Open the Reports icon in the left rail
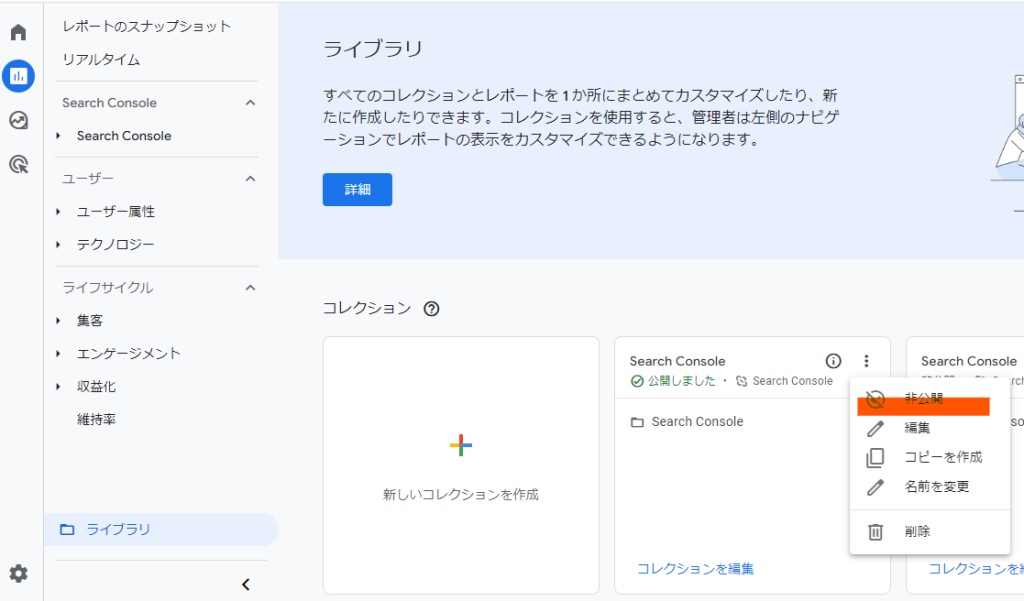Image resolution: width=1024 pixels, height=601 pixels. pyautogui.click(x=18, y=76)
